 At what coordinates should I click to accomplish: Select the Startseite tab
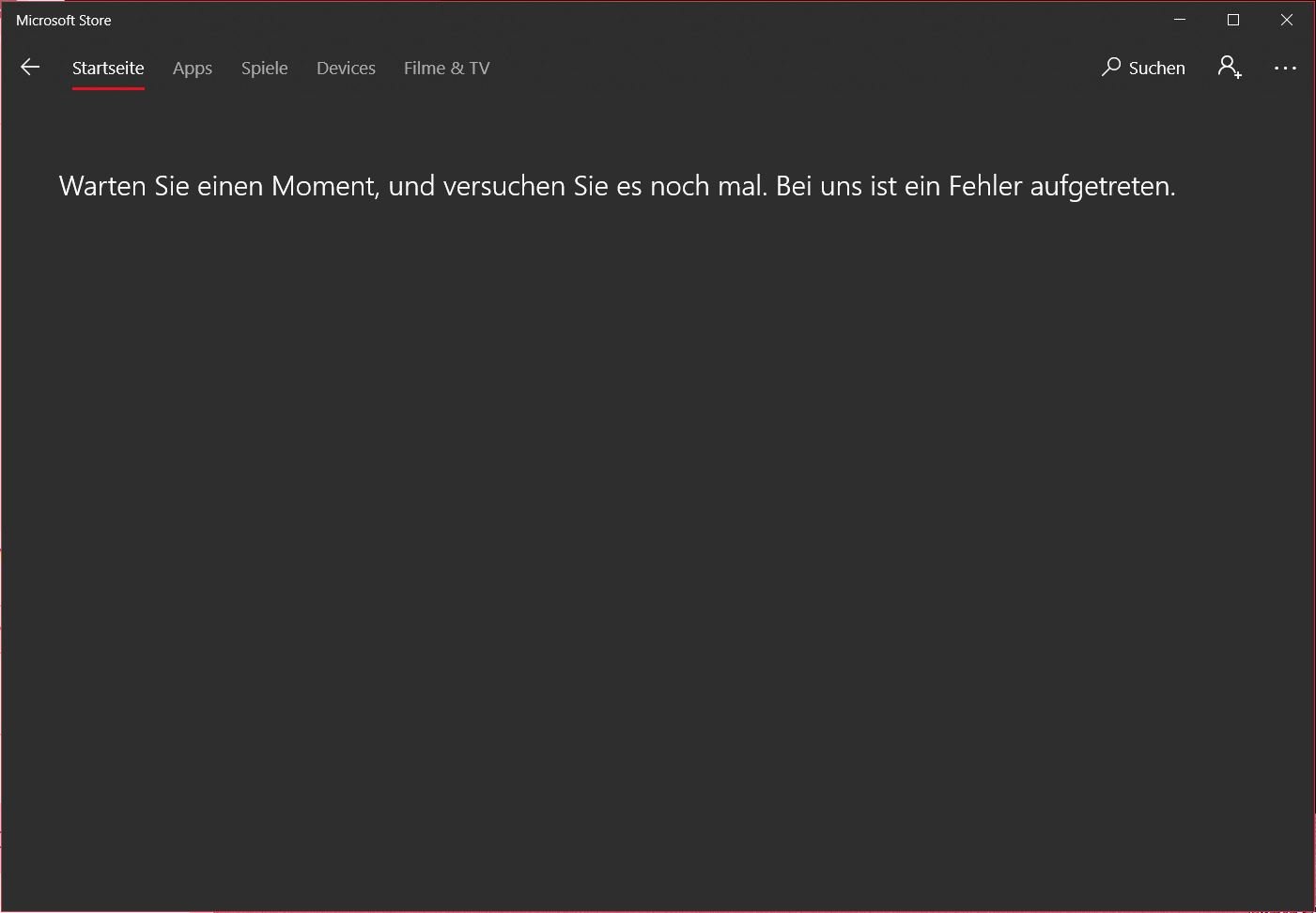pyautogui.click(x=108, y=68)
